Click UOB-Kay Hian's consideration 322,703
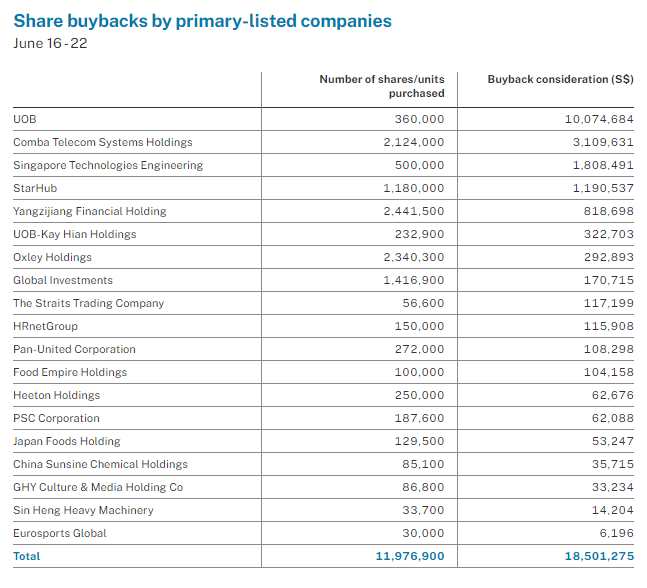647x588 pixels. [x=609, y=234]
